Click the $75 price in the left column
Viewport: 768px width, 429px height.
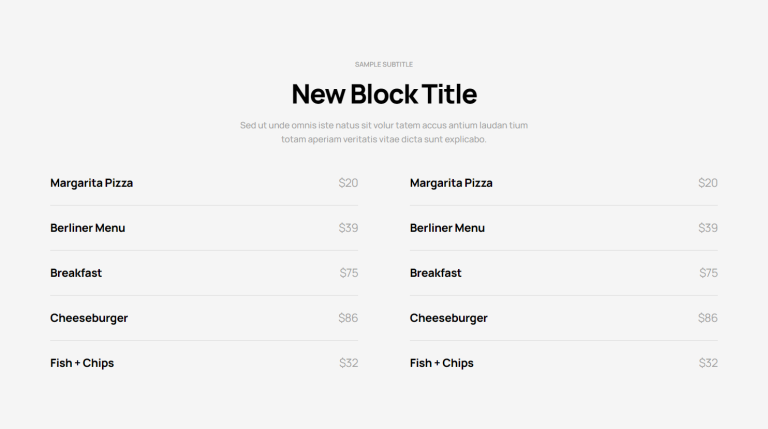pos(349,273)
